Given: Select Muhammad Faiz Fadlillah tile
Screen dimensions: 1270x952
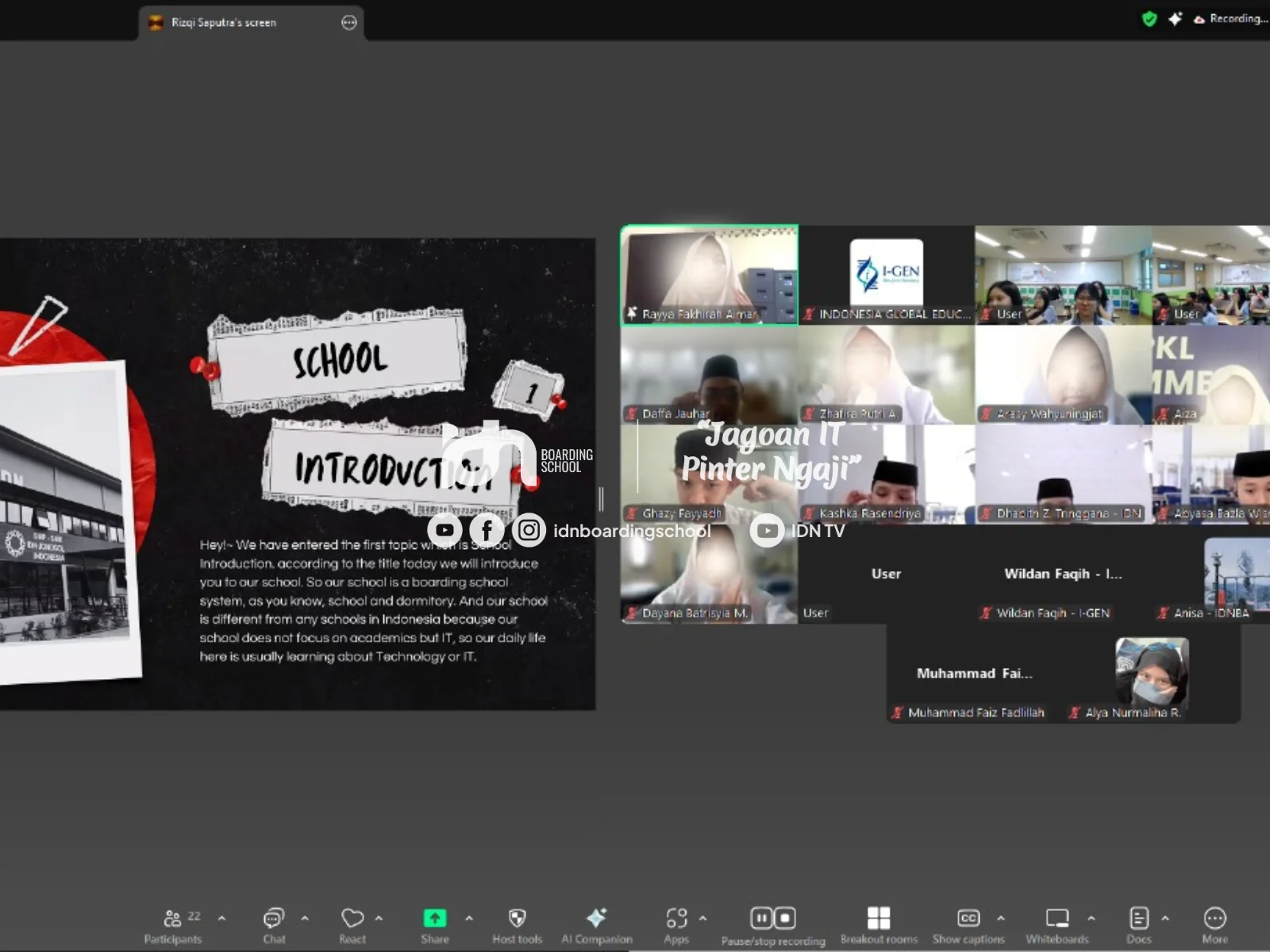Looking at the screenshot, I should pos(975,674).
